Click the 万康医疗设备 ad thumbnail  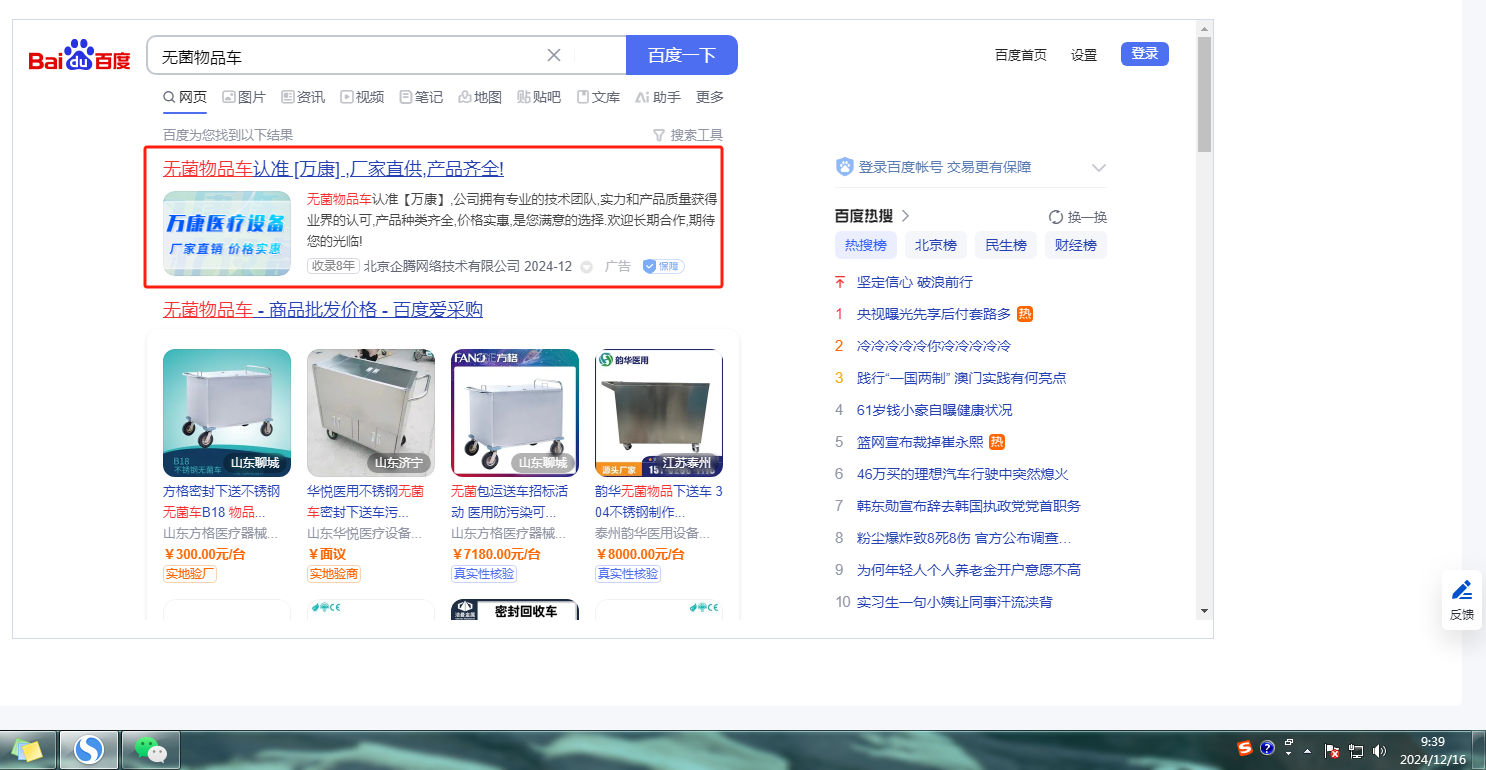pyautogui.click(x=227, y=233)
